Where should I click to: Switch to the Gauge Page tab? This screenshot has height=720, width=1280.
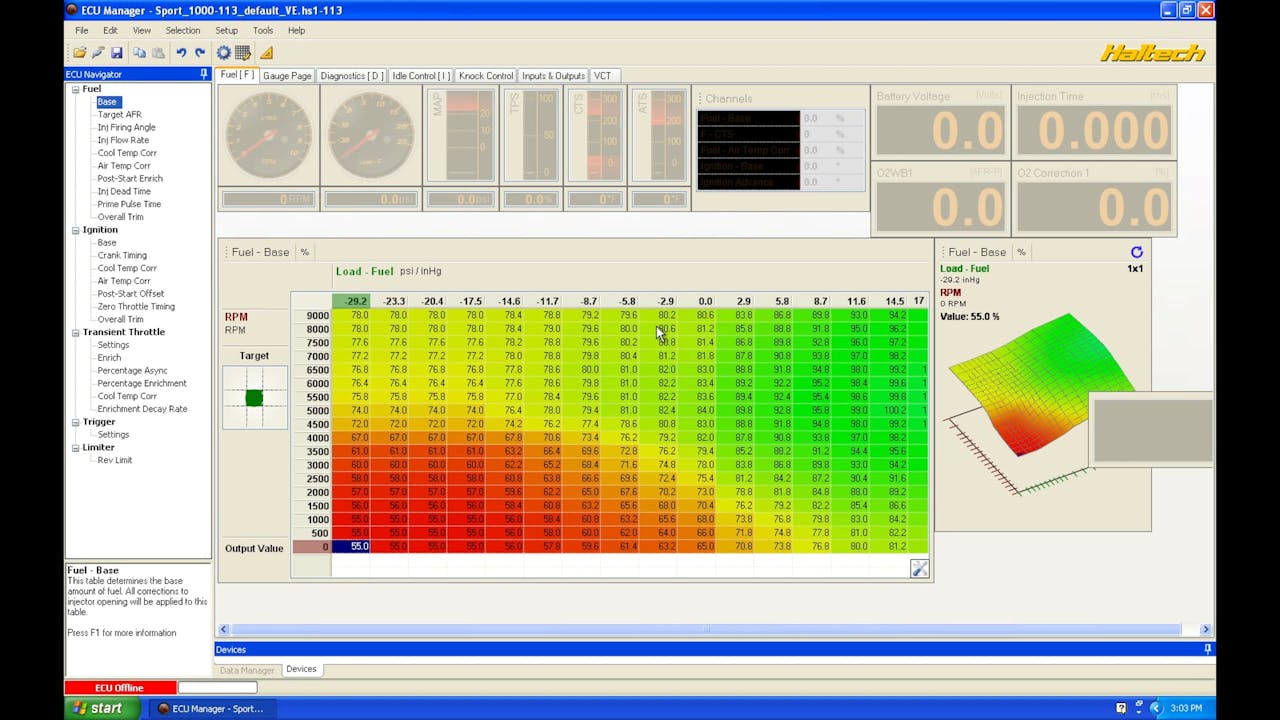(287, 75)
